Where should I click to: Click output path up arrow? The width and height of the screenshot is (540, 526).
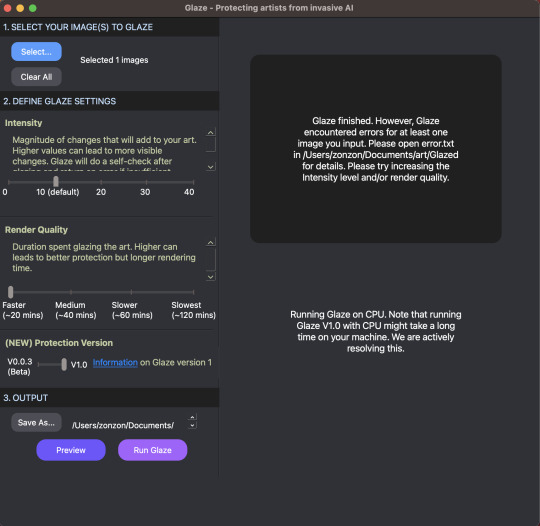pyautogui.click(x=192, y=417)
